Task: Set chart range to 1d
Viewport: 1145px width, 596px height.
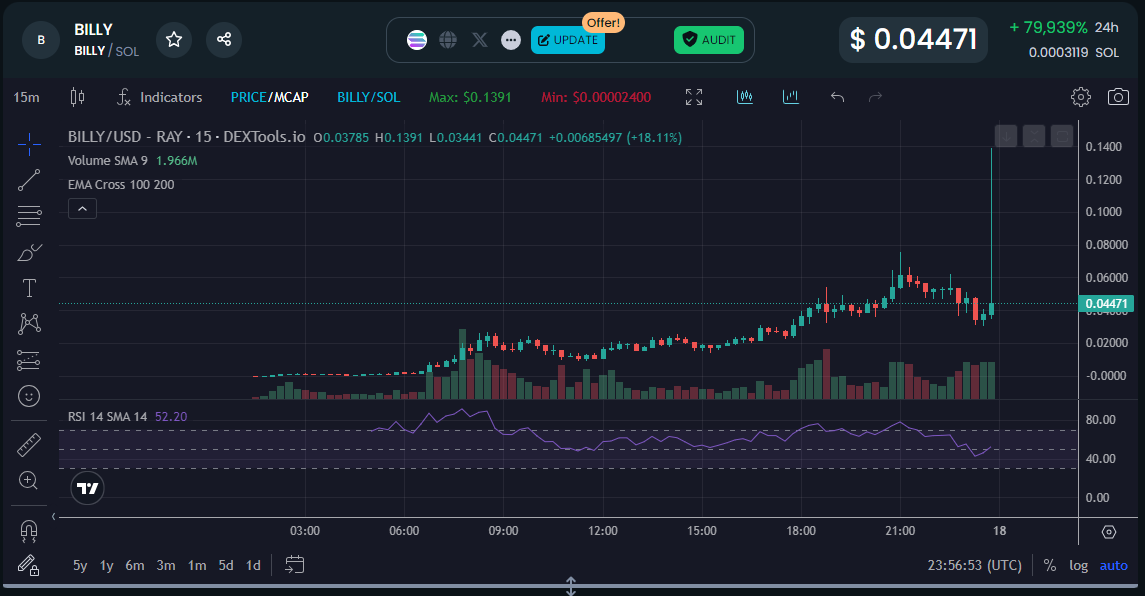Action: [253, 565]
